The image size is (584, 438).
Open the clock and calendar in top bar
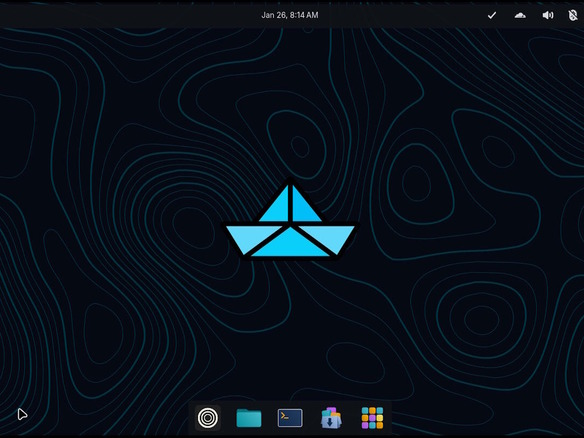click(290, 15)
